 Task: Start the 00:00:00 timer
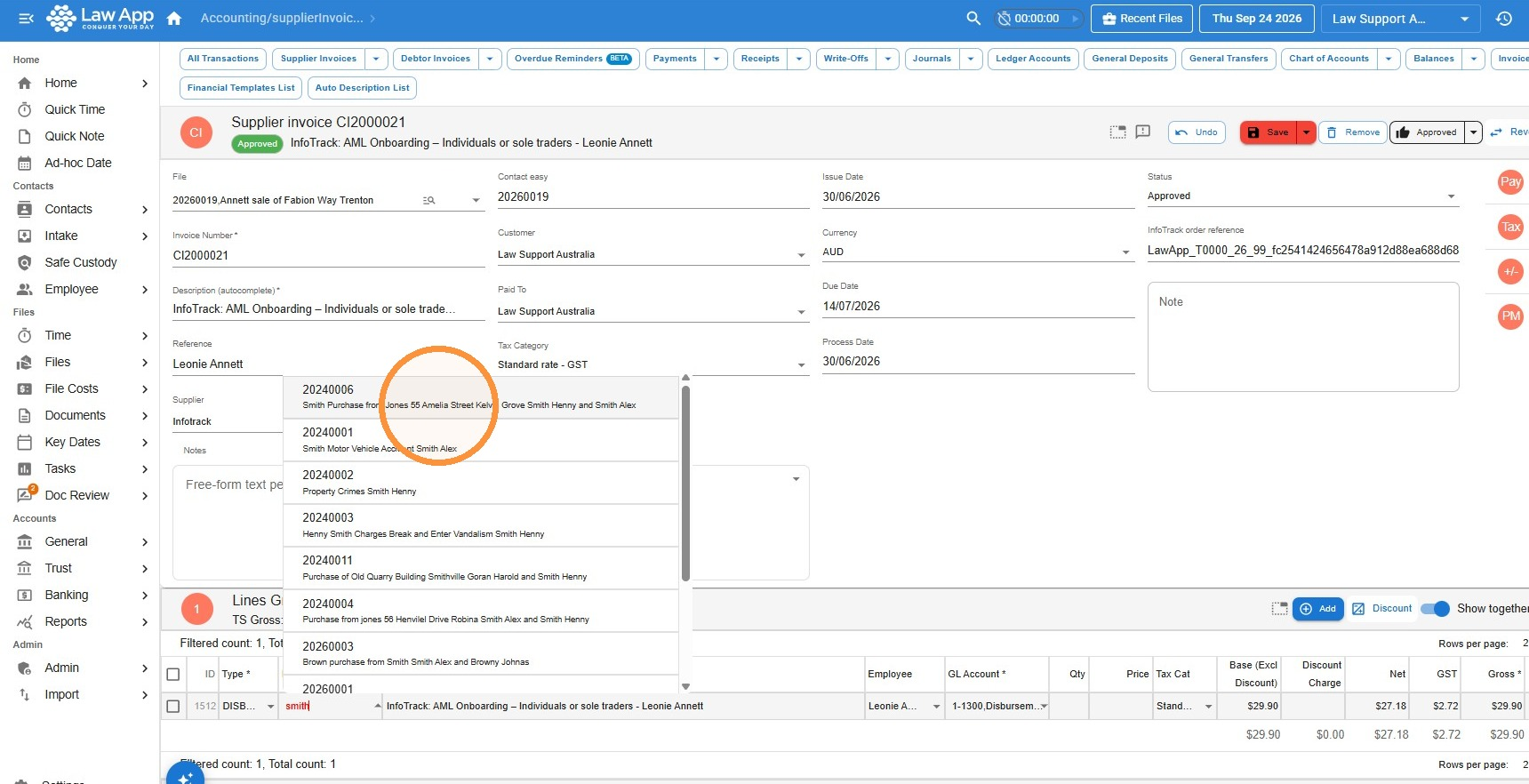tap(1075, 18)
